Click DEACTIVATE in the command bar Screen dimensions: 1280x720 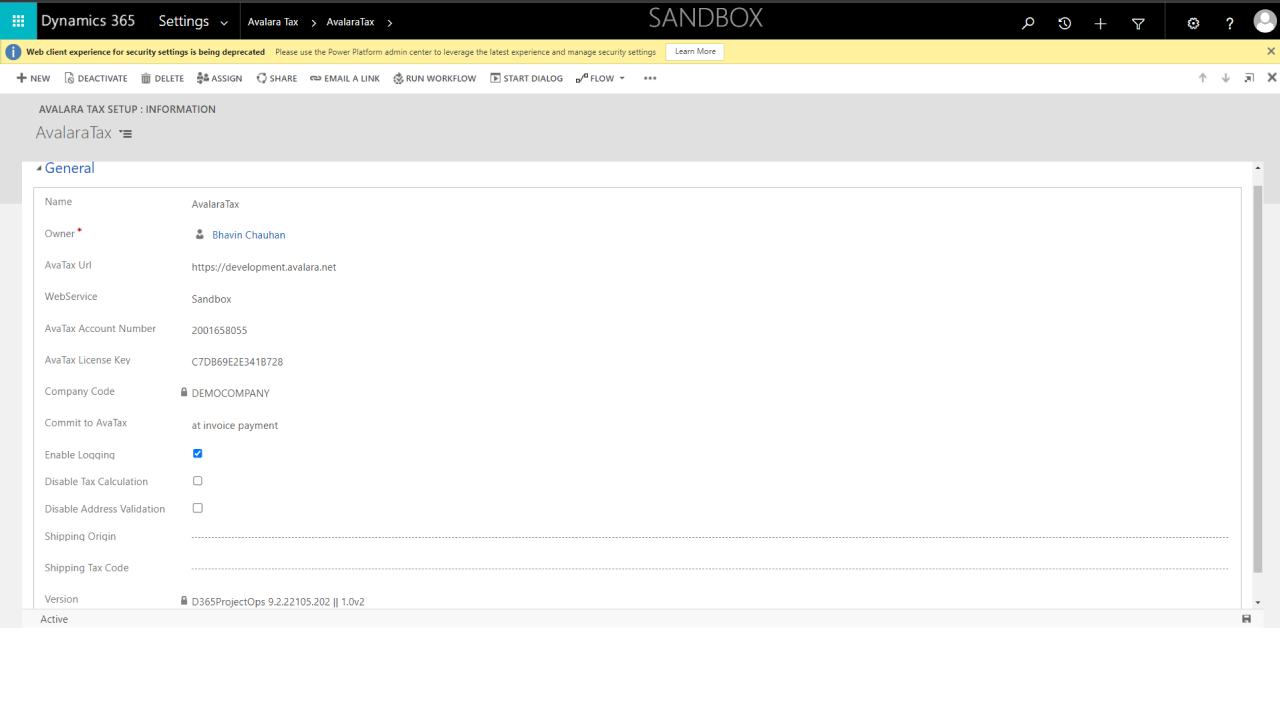pos(96,78)
